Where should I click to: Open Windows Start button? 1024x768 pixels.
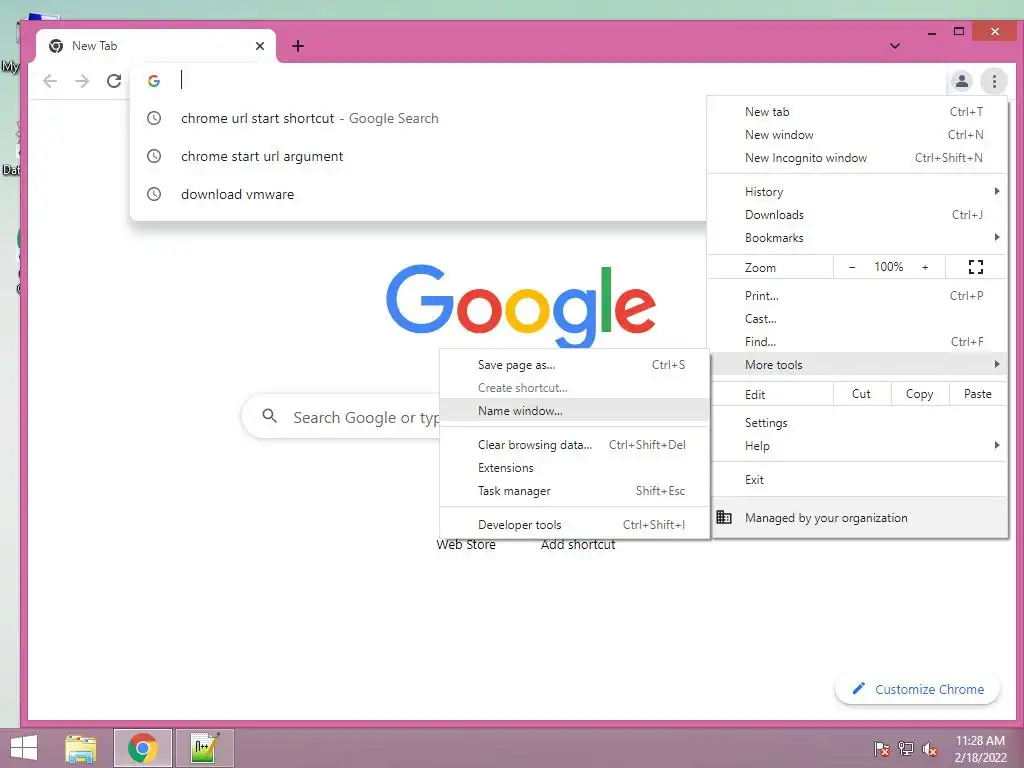point(24,748)
